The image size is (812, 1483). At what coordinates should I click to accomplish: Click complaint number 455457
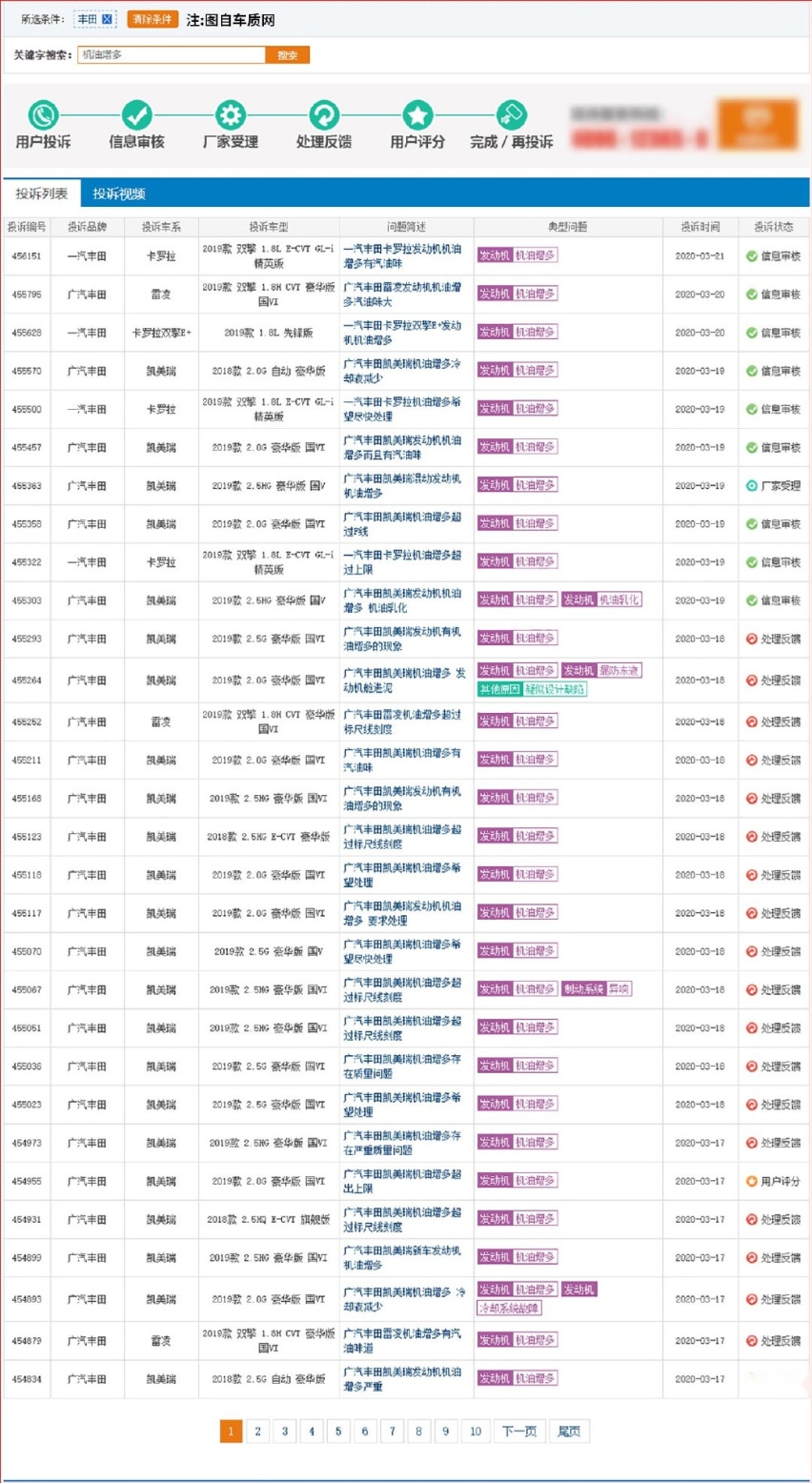27,447
